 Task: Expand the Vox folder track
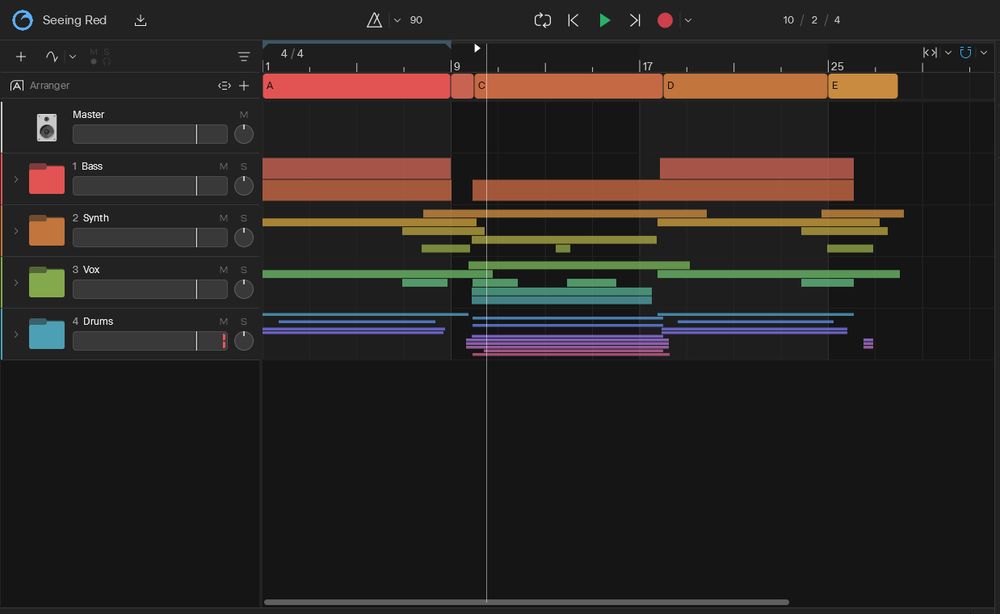pyautogui.click(x=16, y=282)
